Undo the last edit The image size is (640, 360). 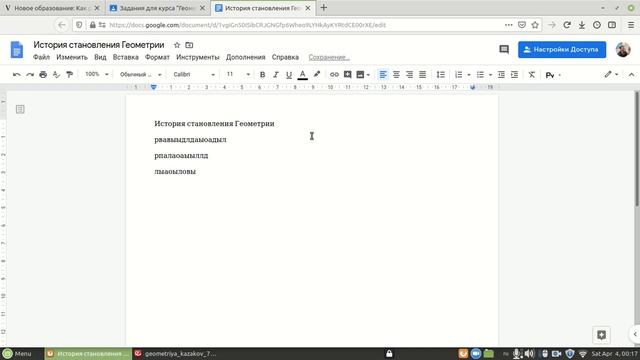click(17, 75)
